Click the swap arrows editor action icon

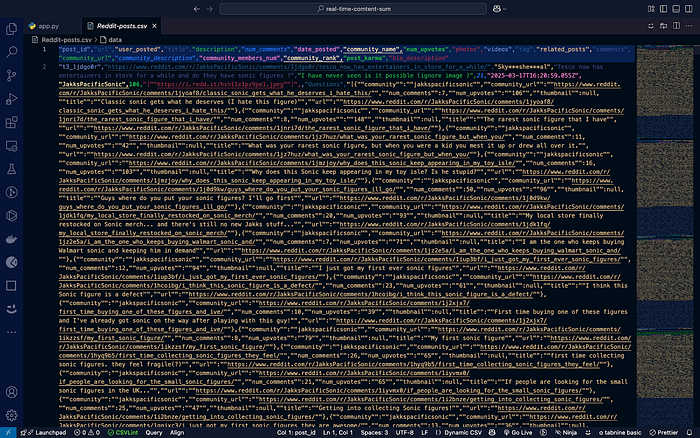point(663,26)
